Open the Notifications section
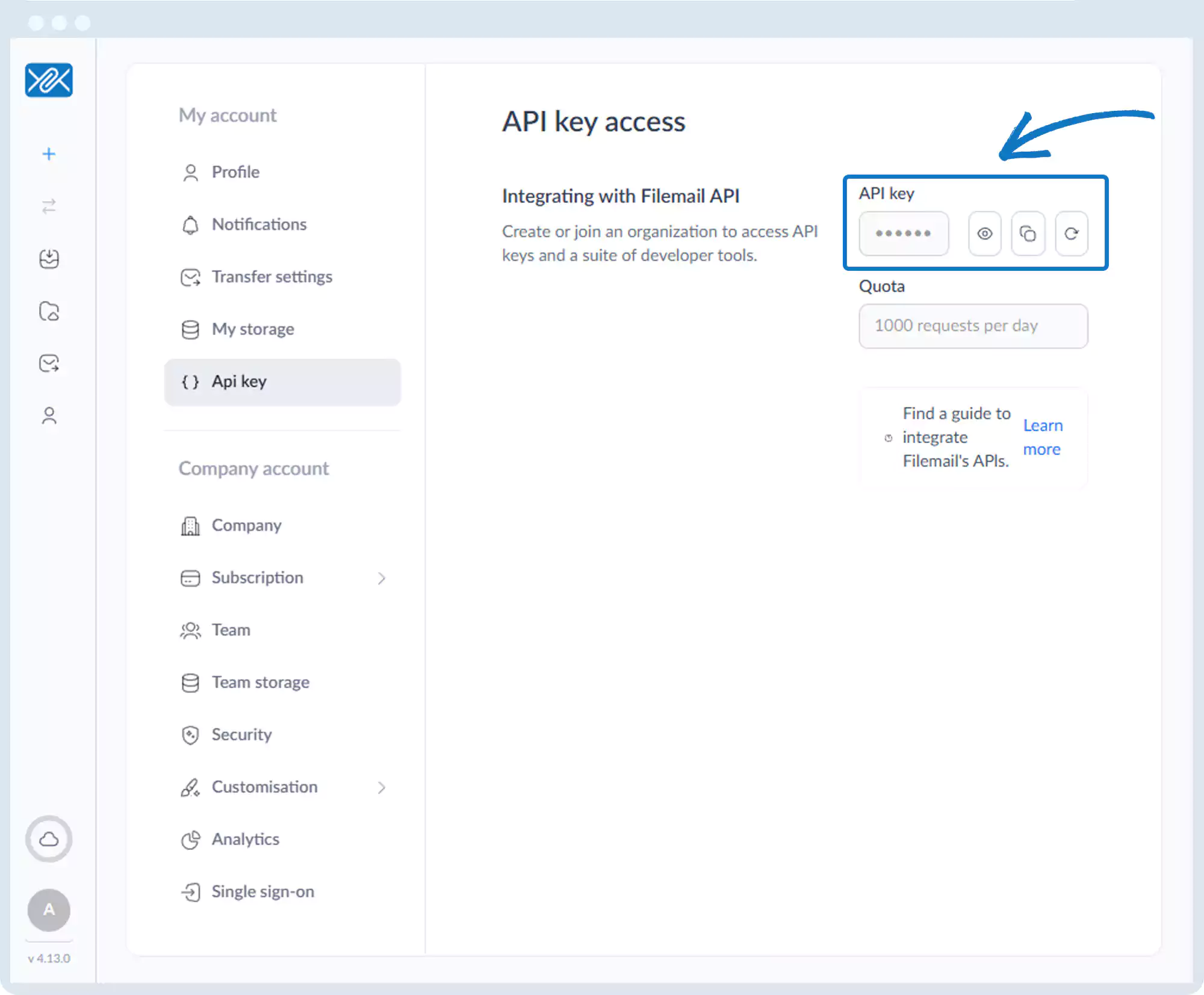The height and width of the screenshot is (995, 1204). pos(259,225)
